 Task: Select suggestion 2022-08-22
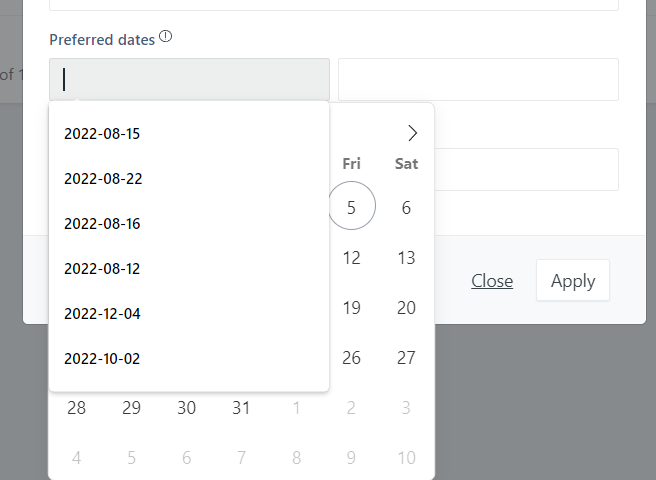(189, 179)
